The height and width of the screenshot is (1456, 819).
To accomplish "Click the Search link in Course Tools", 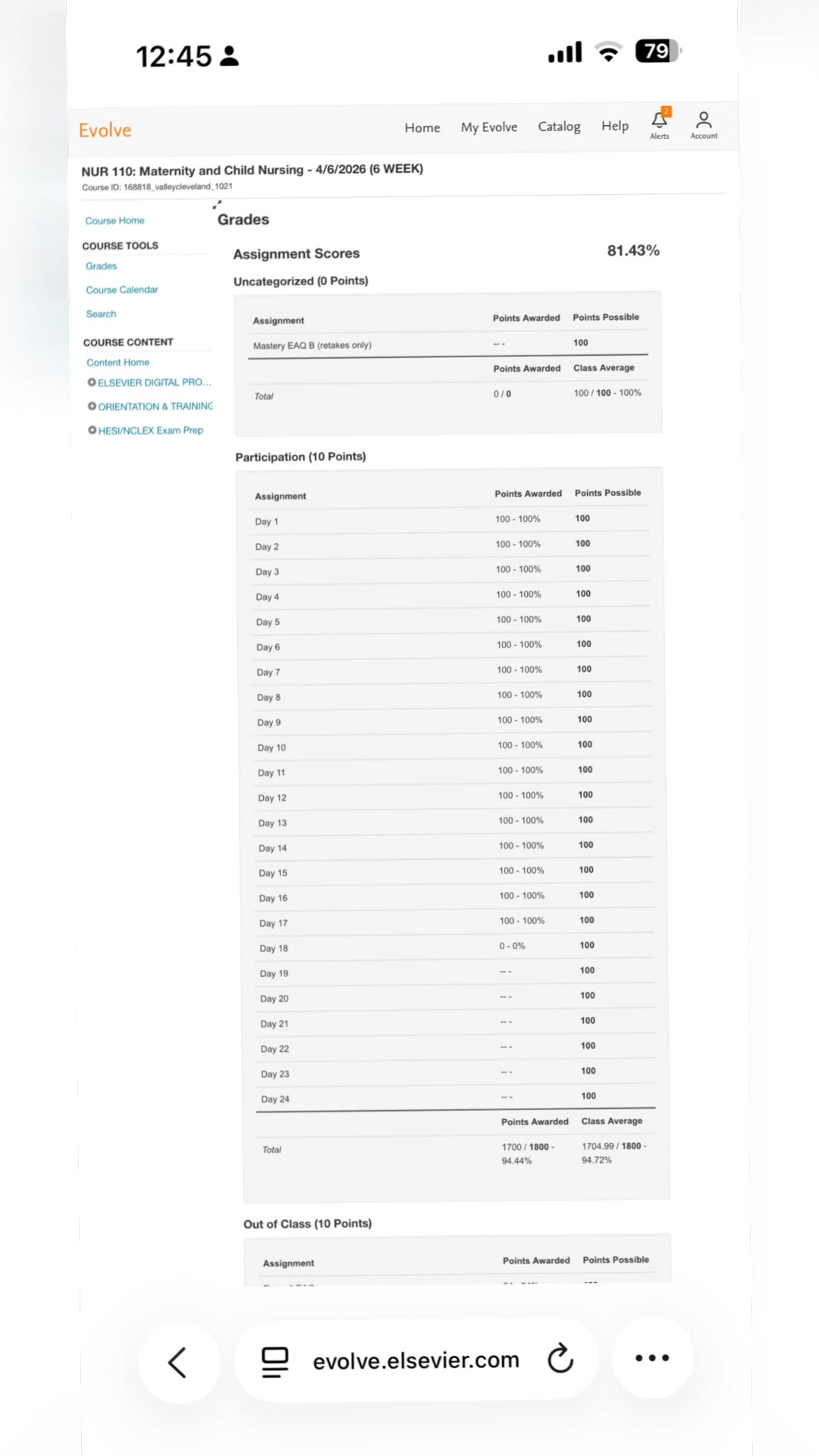I will 101,314.
